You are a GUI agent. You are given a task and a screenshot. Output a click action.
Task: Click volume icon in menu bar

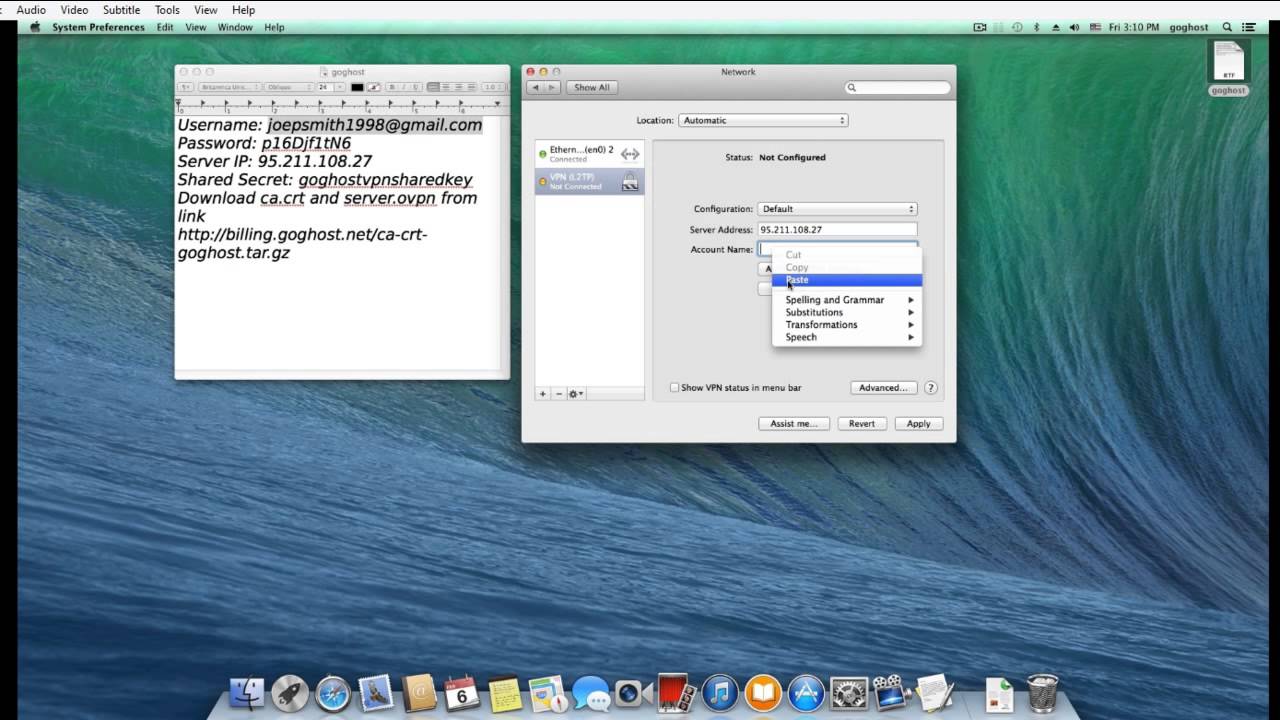click(x=1074, y=27)
